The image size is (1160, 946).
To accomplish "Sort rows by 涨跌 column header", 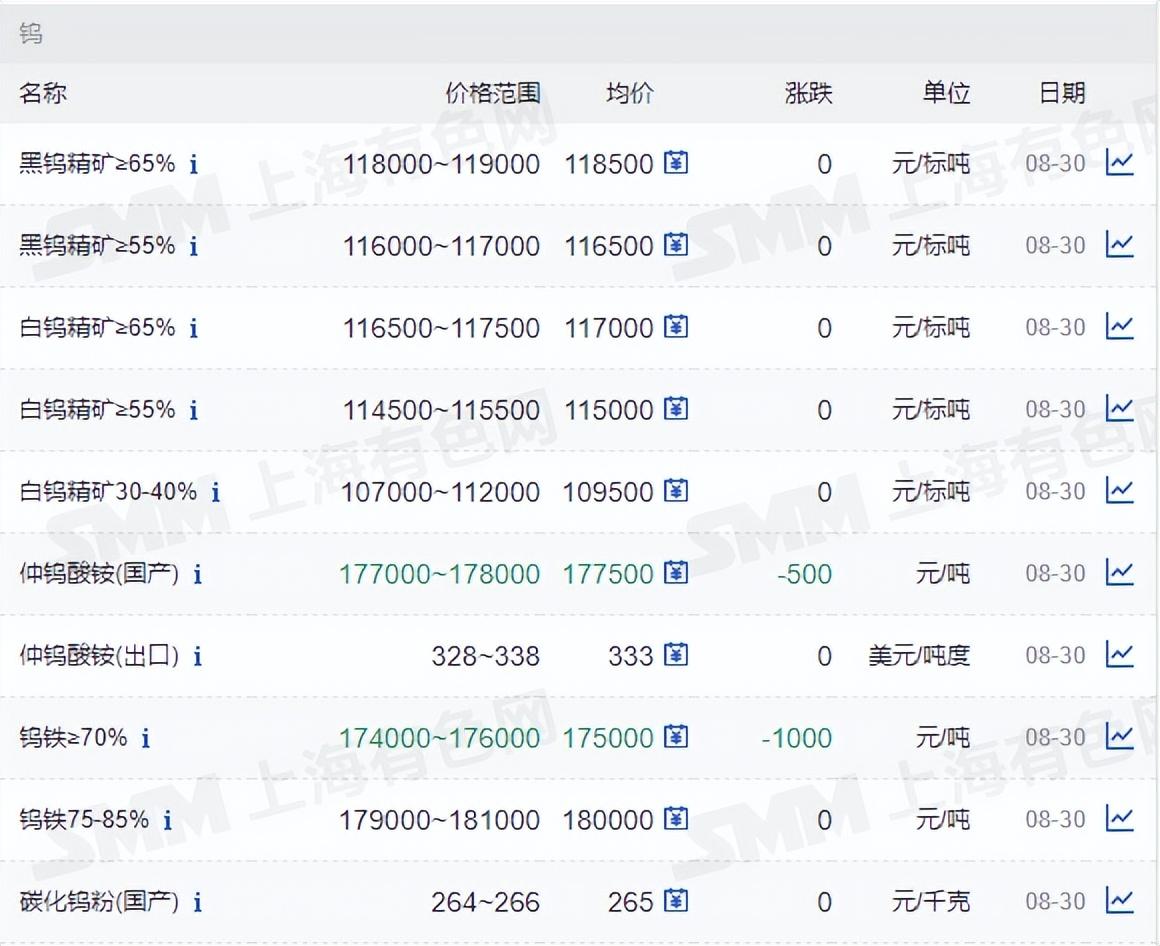I will pos(808,92).
